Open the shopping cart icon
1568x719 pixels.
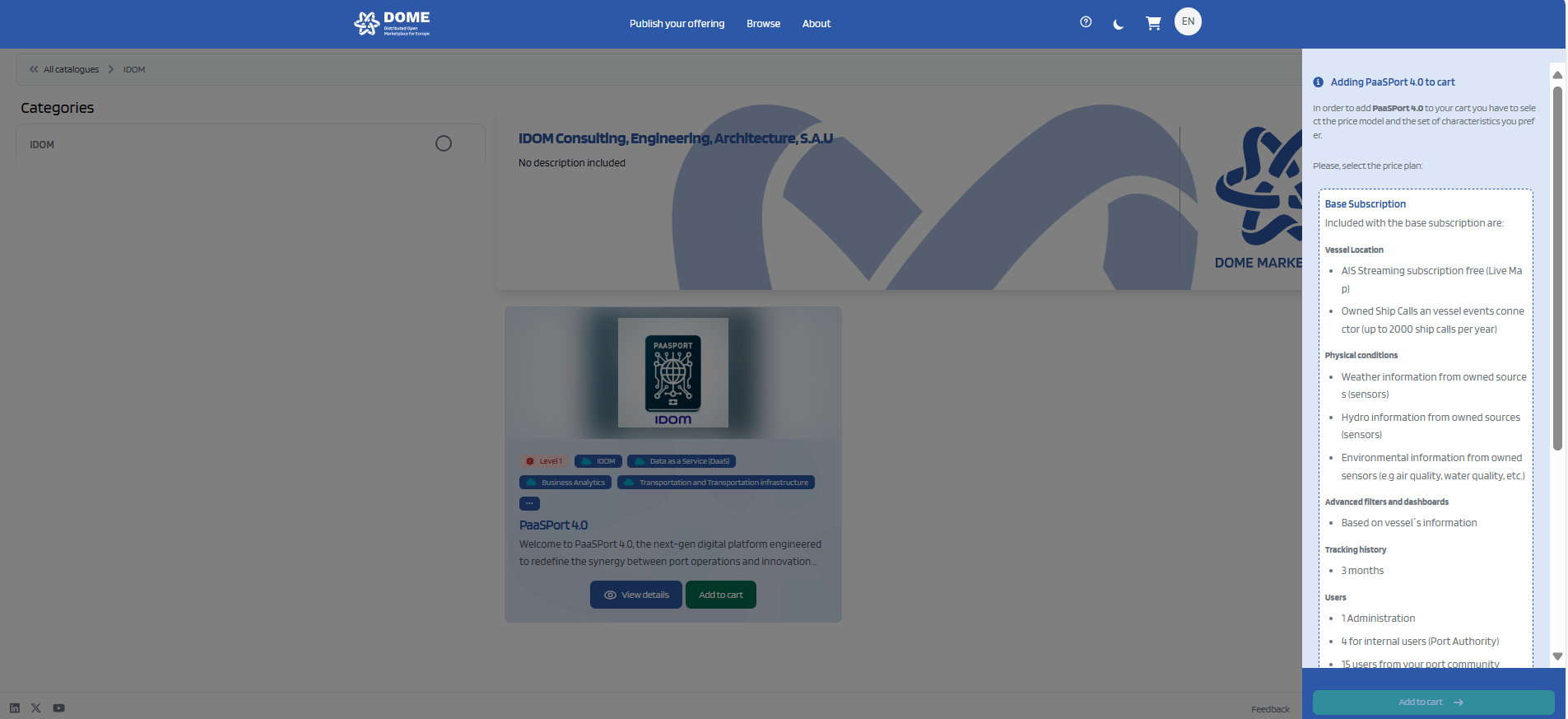(1153, 23)
